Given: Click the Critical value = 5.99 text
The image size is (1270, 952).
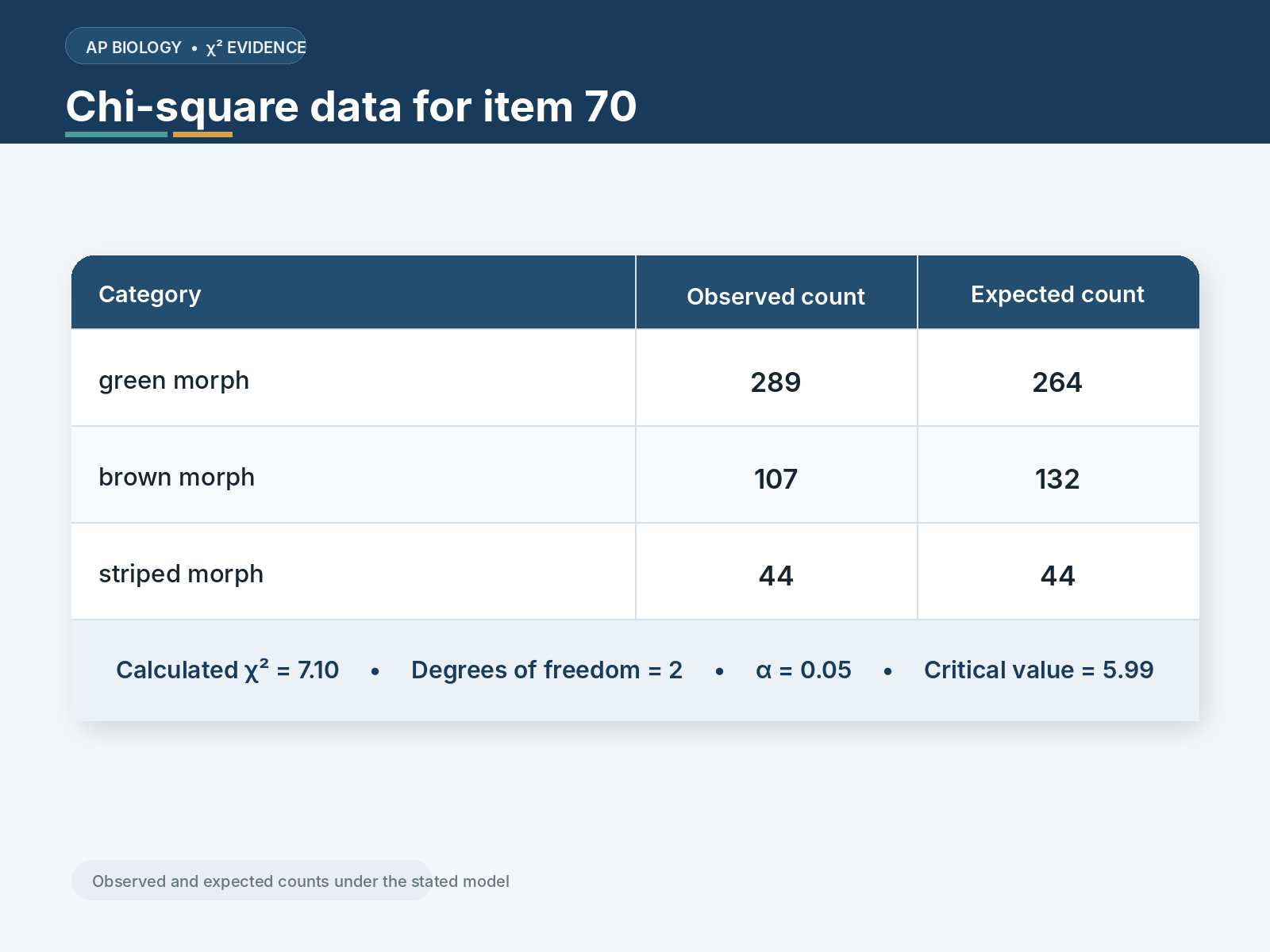Looking at the screenshot, I should [x=1038, y=670].
